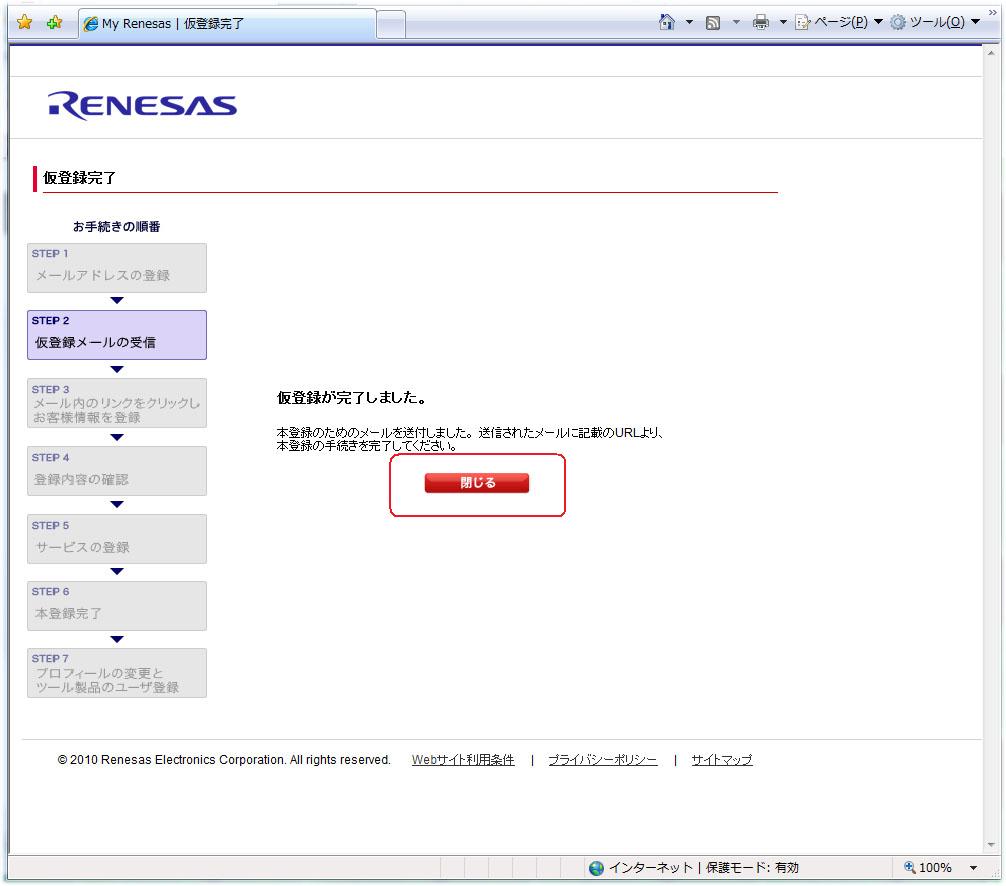1006x886 pixels.
Task: Click the Add to Favorites icon
Action: [54, 22]
